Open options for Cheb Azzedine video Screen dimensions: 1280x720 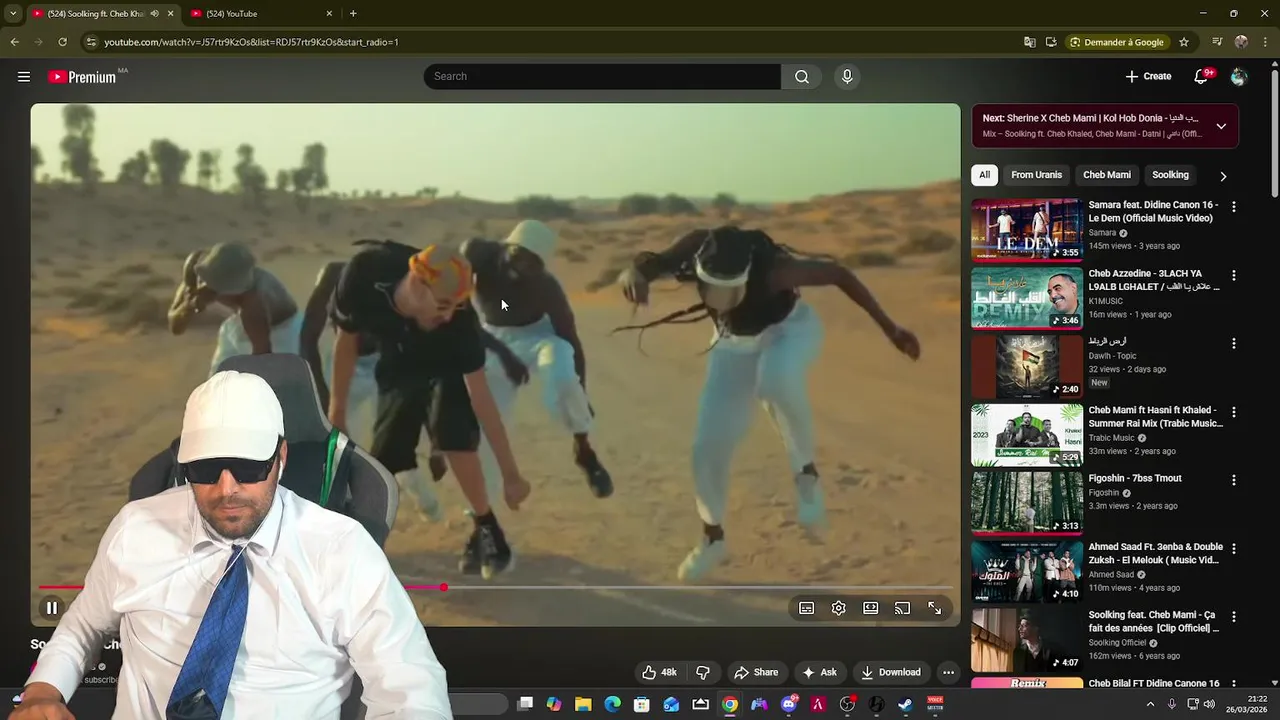coord(1233,275)
